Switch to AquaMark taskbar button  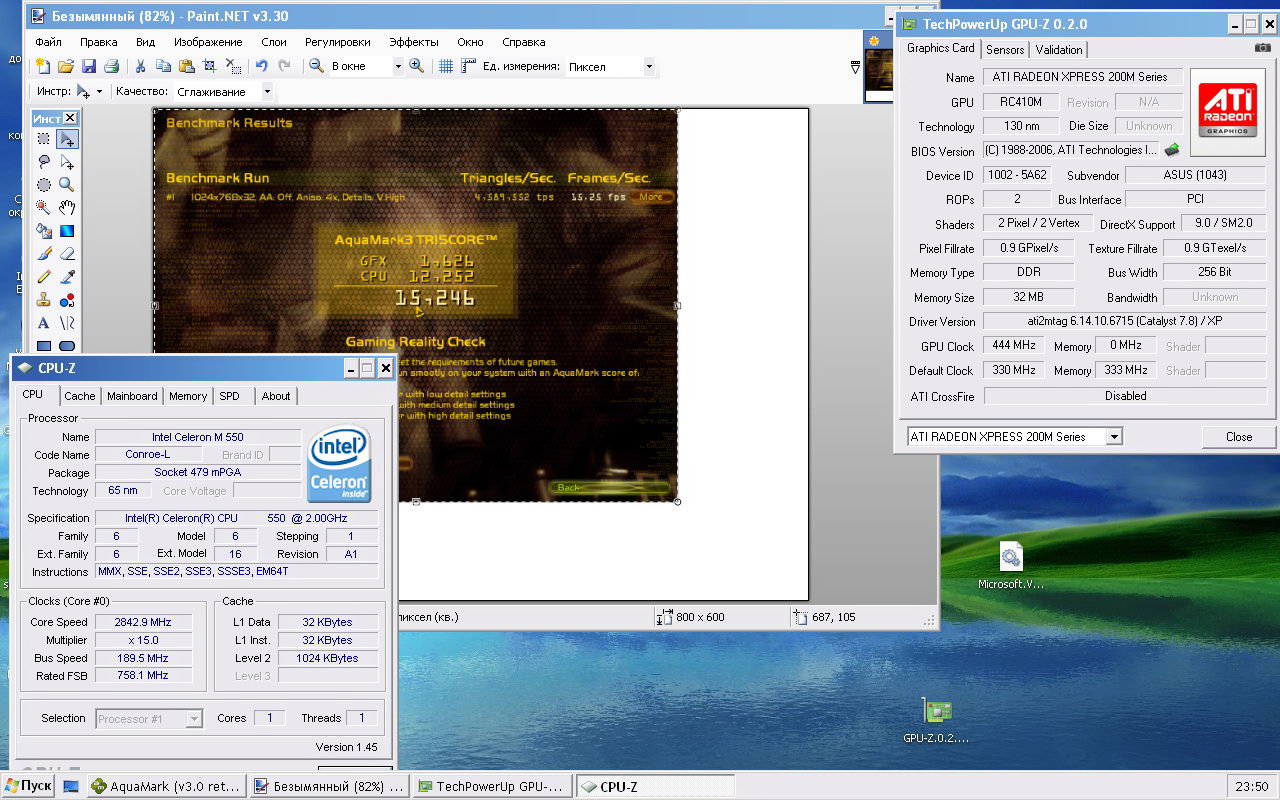pyautogui.click(x=165, y=787)
